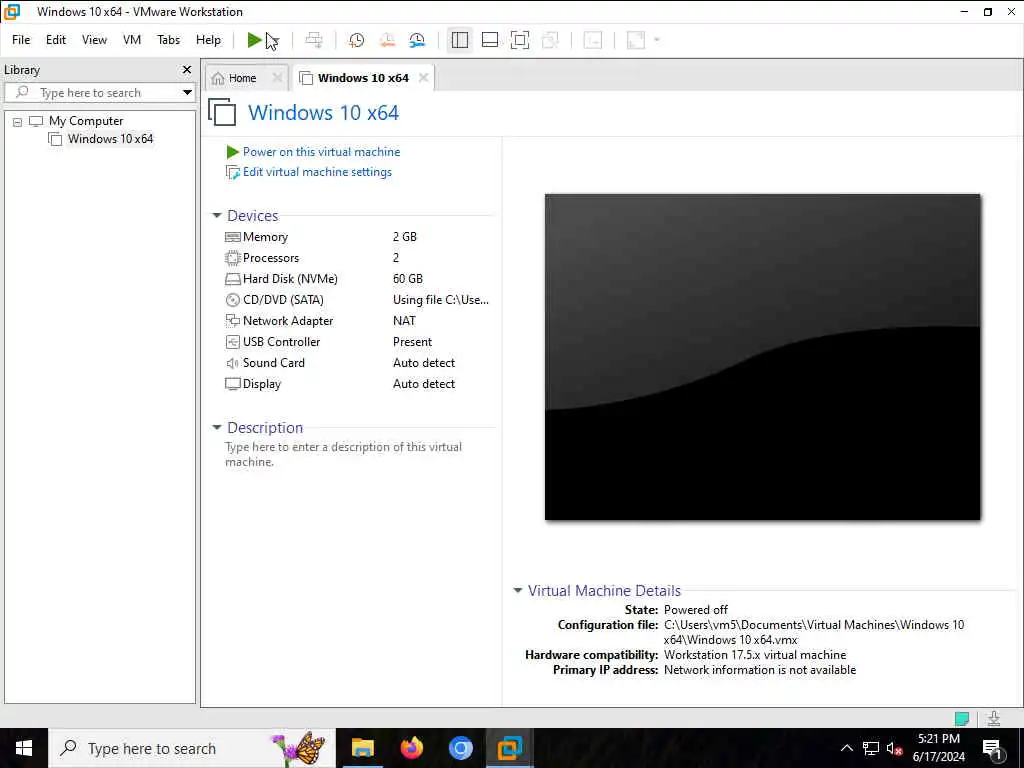Click the status bar download icon

click(x=994, y=718)
